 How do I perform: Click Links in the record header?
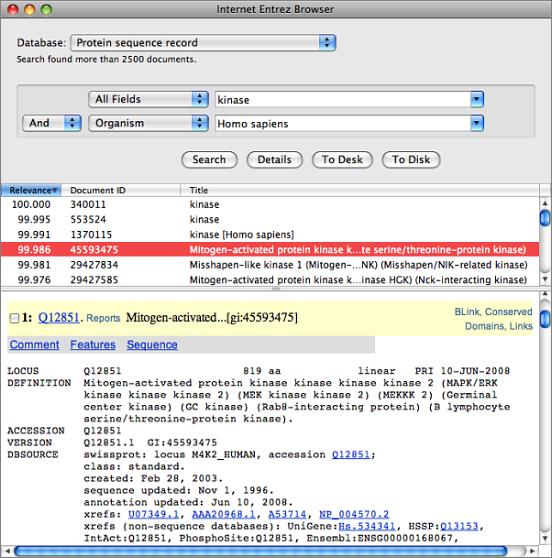tap(521, 326)
